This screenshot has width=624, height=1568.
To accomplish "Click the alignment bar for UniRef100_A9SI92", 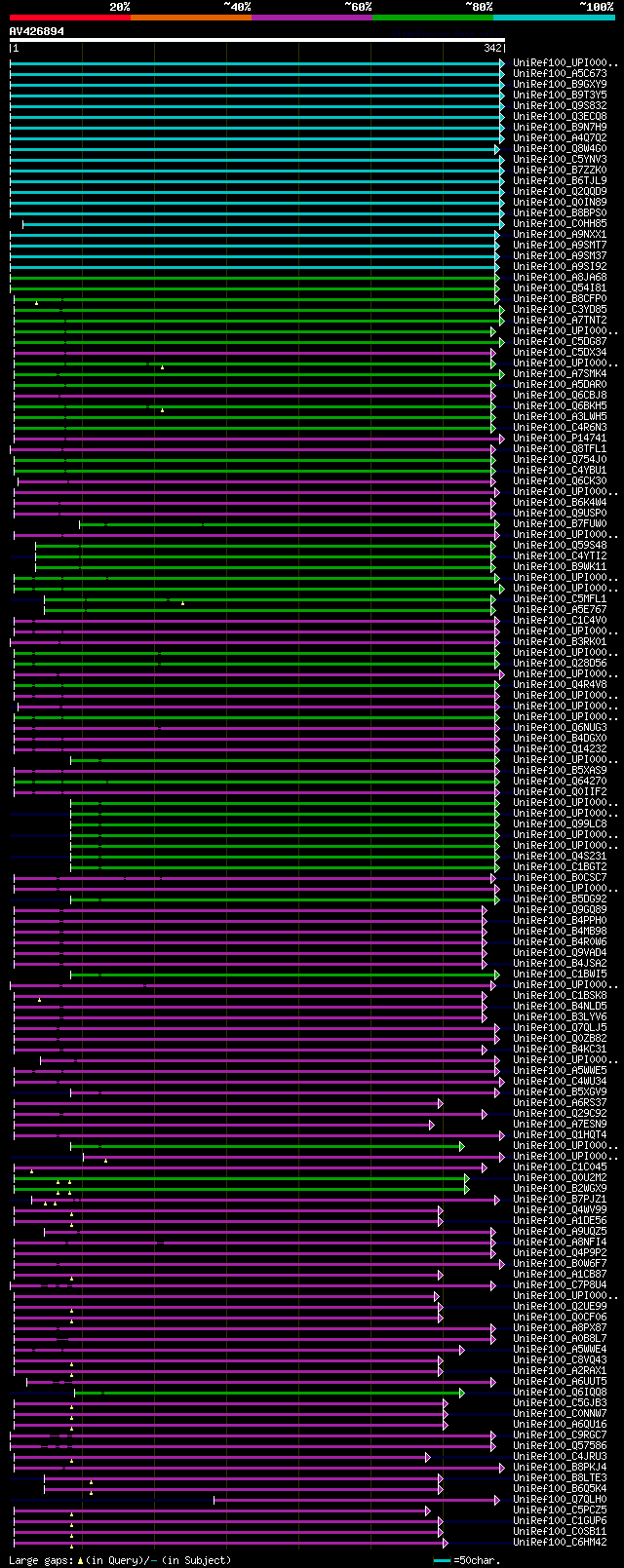I will 253,266.
